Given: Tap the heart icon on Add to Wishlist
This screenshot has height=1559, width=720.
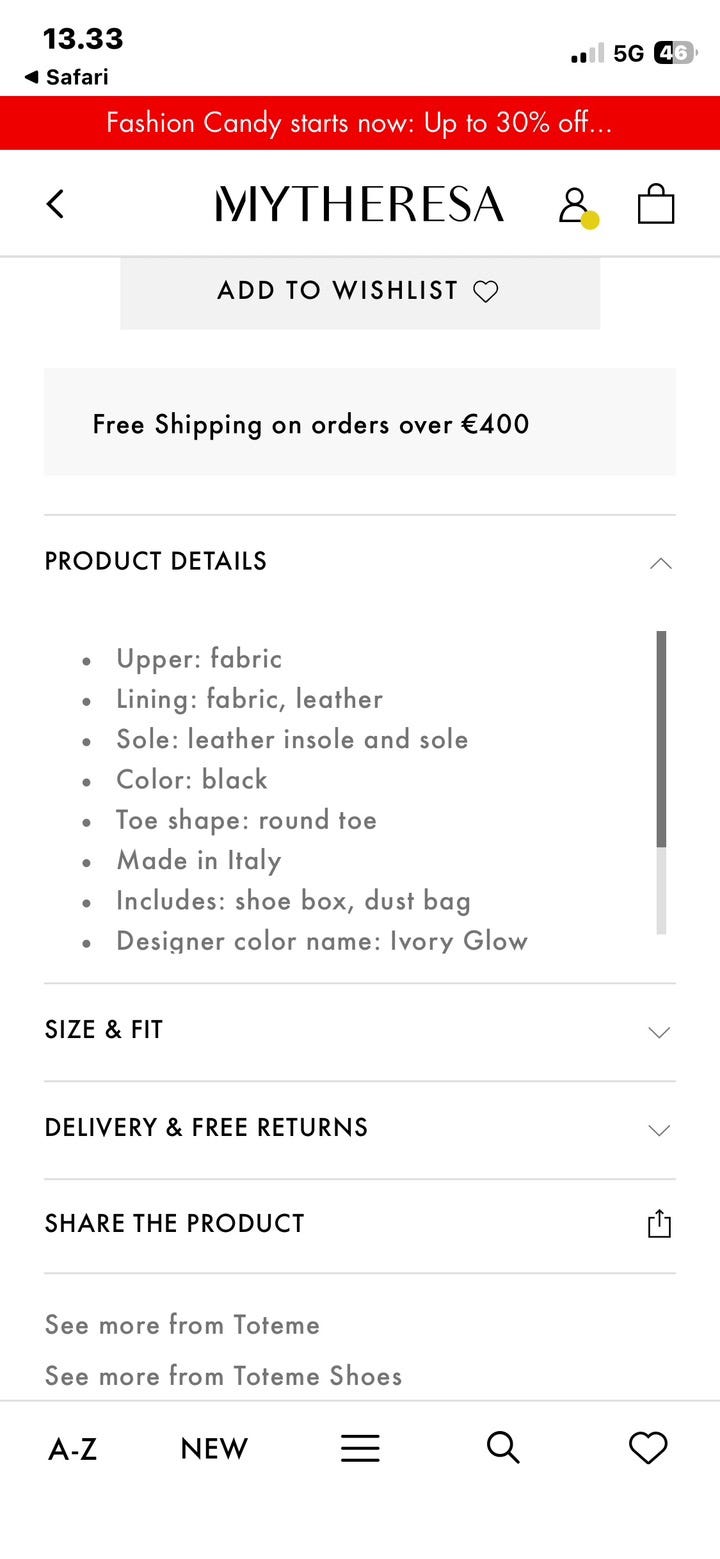Looking at the screenshot, I should pyautogui.click(x=487, y=291).
